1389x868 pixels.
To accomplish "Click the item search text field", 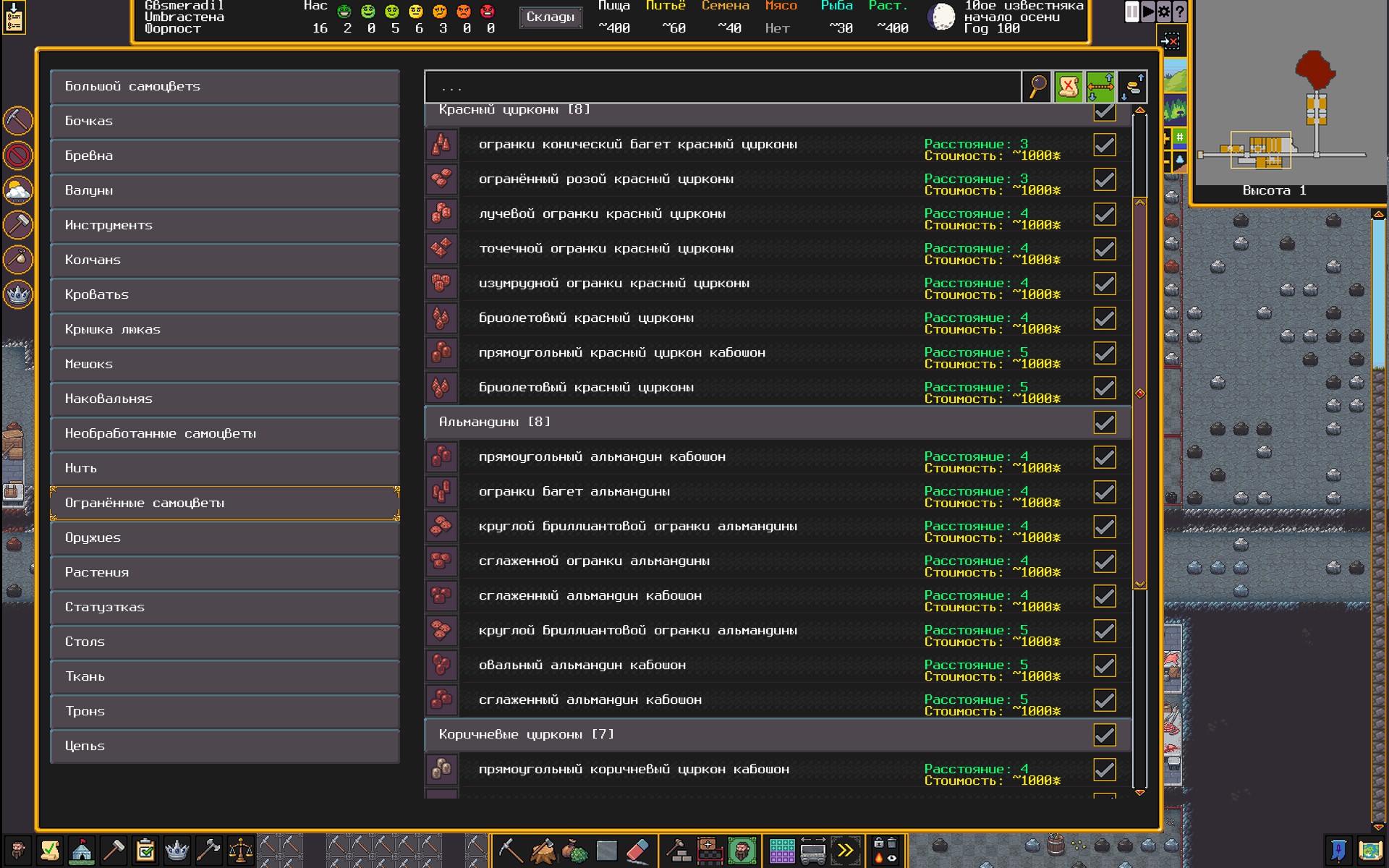I will tap(722, 88).
